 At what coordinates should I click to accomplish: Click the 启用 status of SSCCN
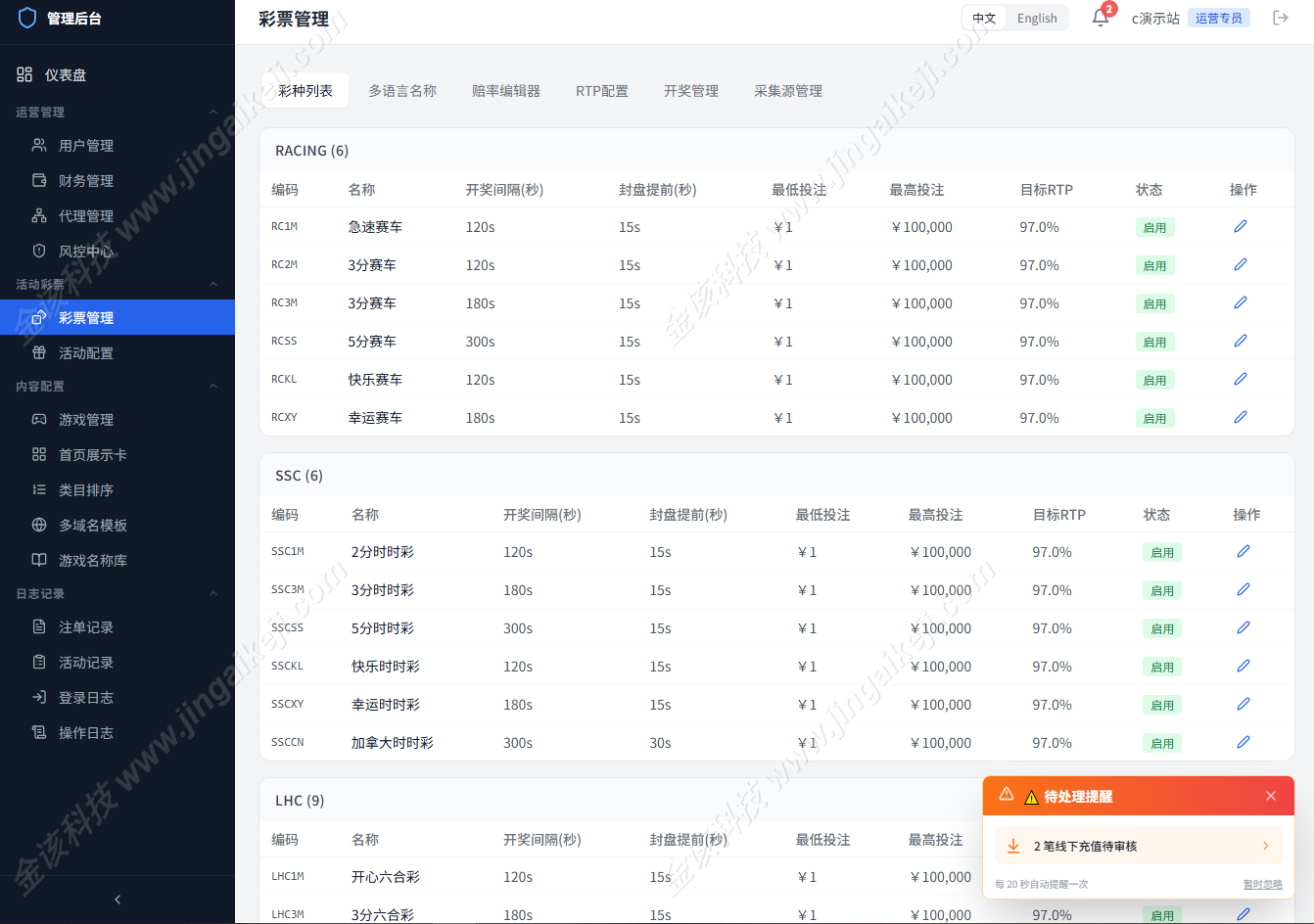coord(1162,743)
